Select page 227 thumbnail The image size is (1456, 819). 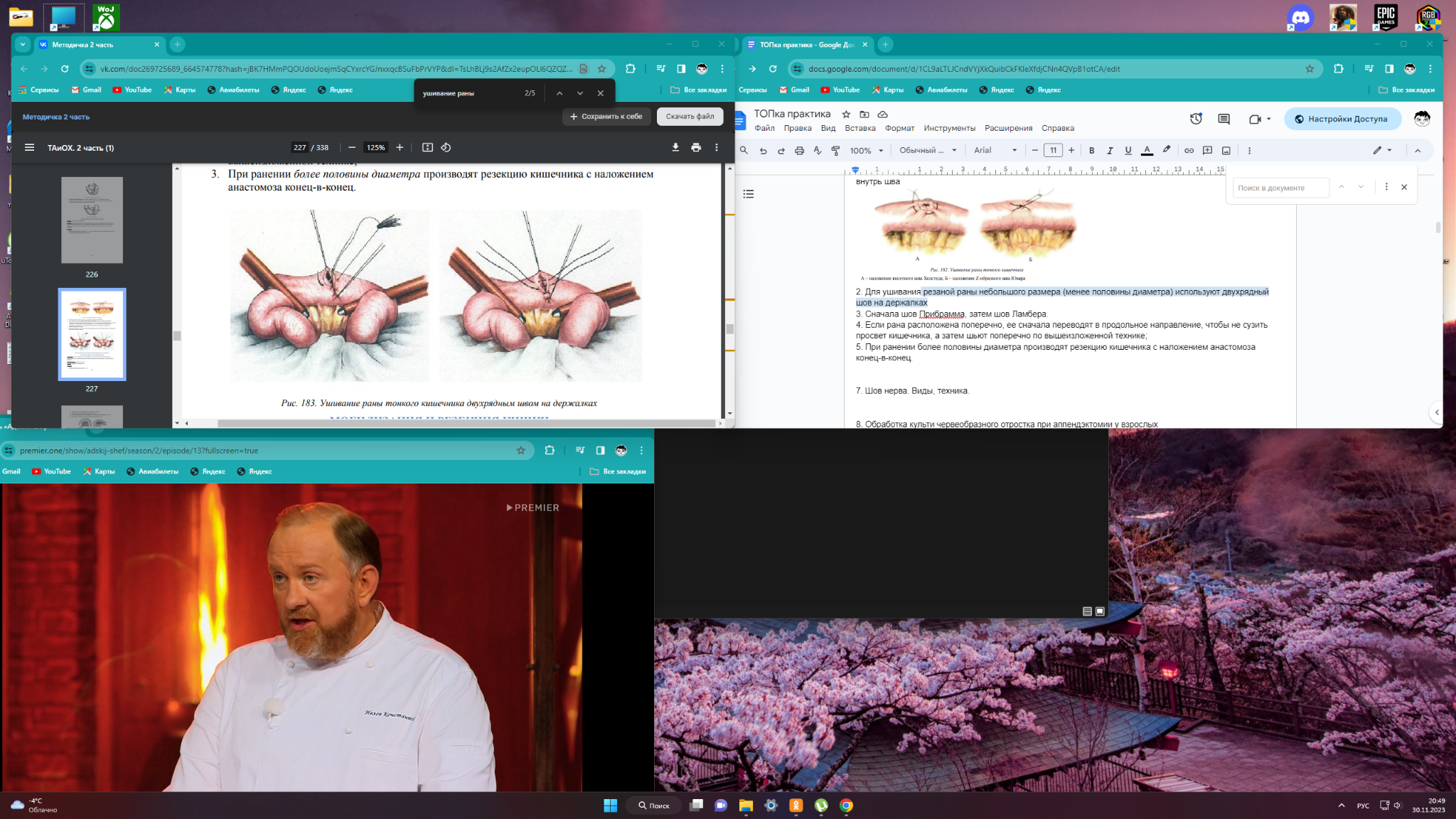coord(92,334)
